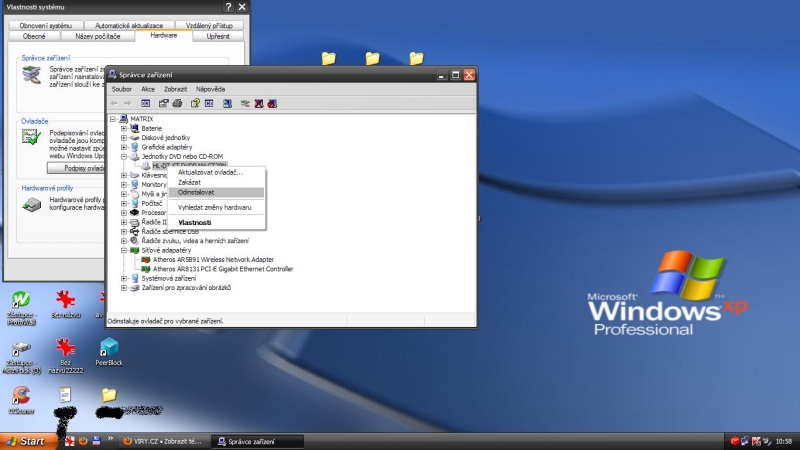
Task: Launch Firefox from the quick launch bar
Action: tap(83, 441)
